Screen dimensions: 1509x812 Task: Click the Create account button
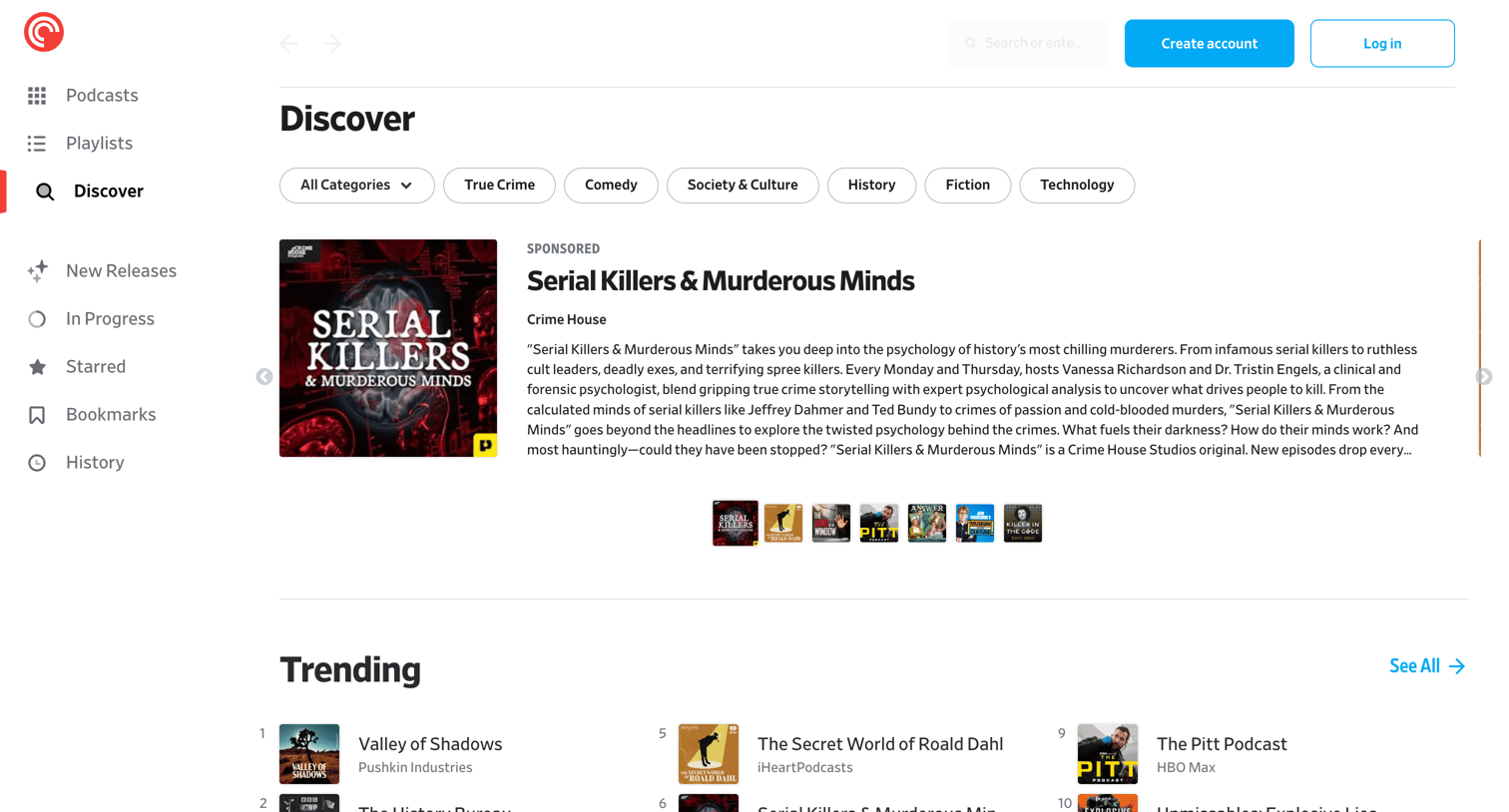coord(1210,44)
